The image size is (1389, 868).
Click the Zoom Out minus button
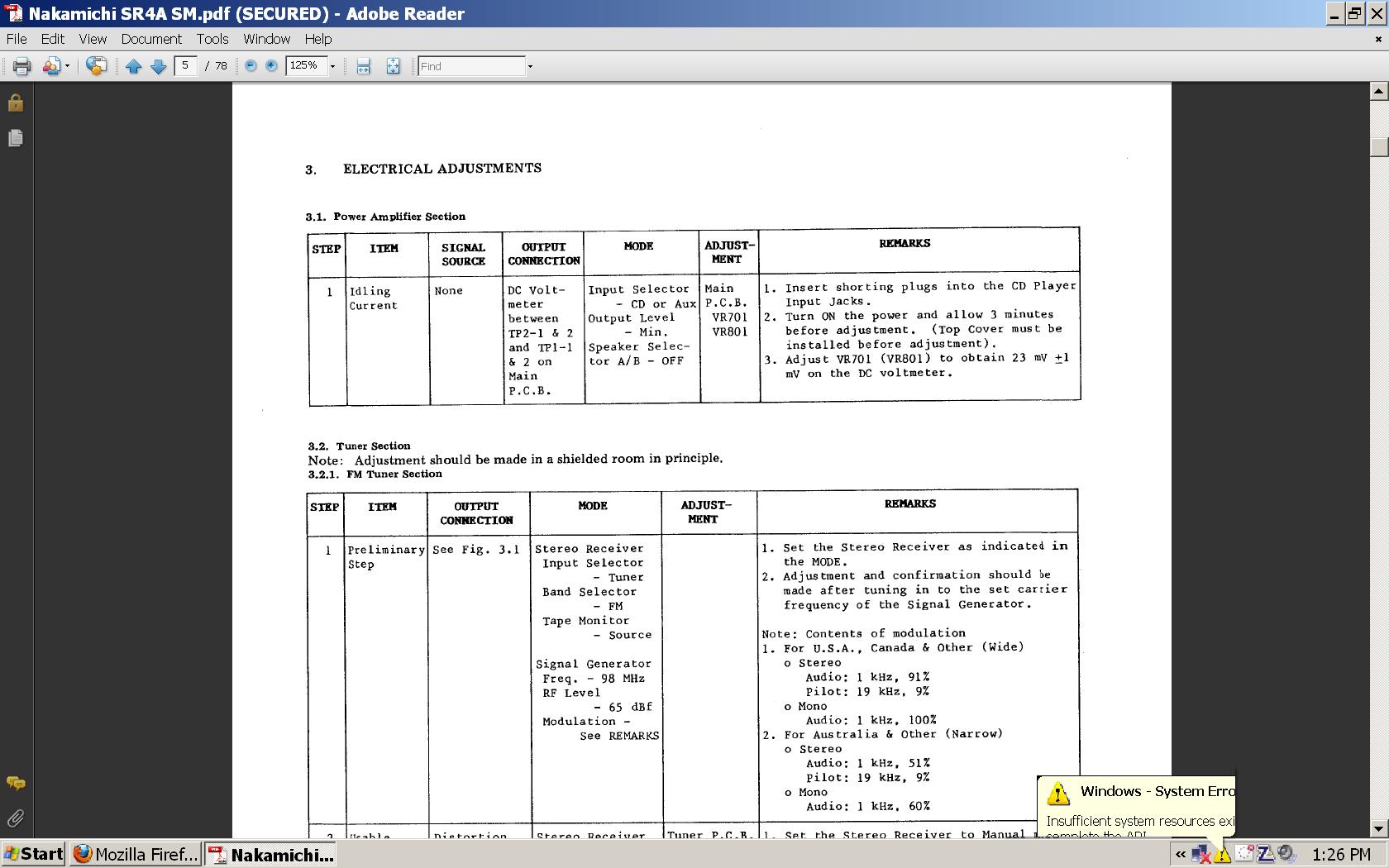251,65
